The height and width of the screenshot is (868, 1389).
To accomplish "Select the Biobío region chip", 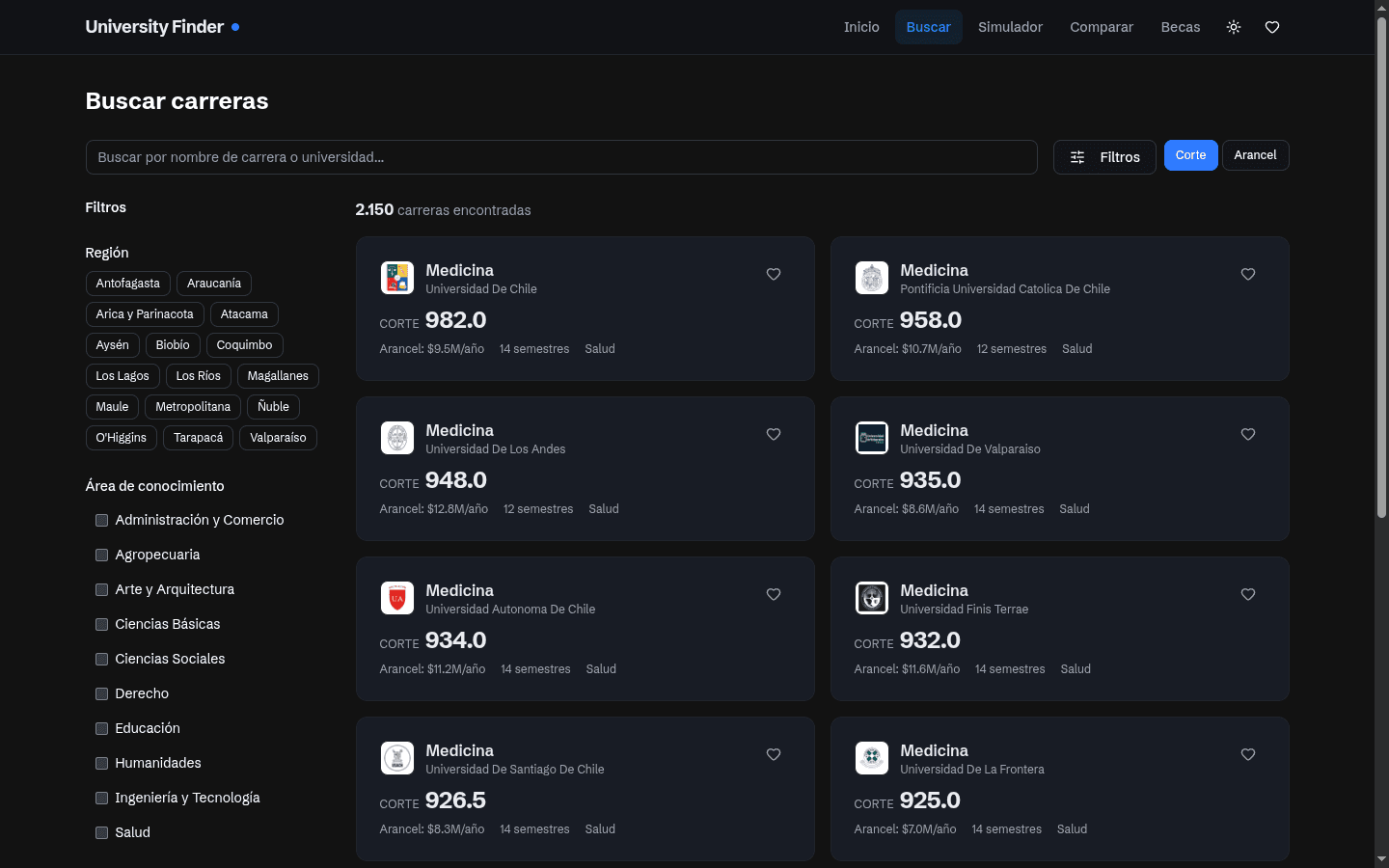I will point(173,345).
